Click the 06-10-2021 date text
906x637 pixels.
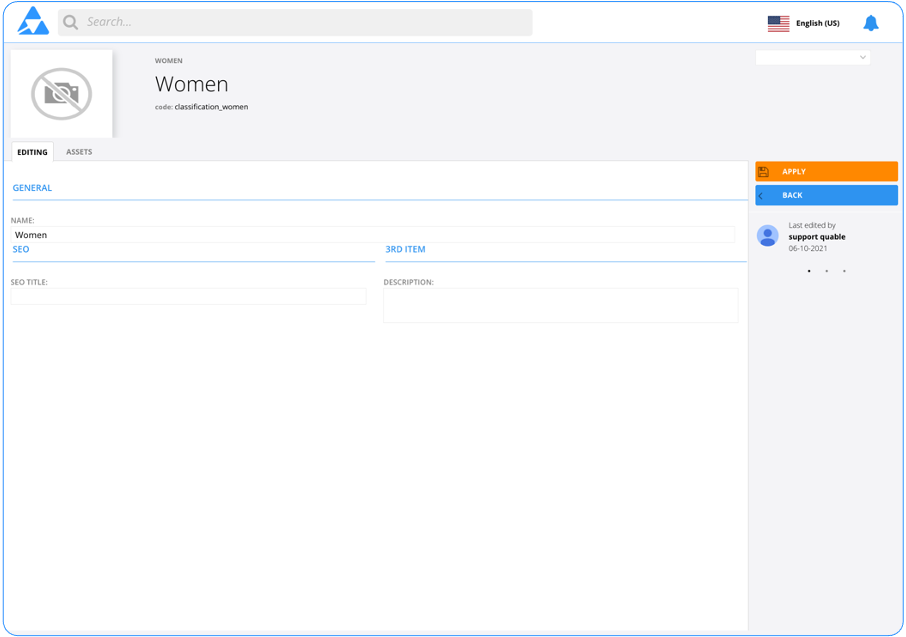click(x=808, y=249)
